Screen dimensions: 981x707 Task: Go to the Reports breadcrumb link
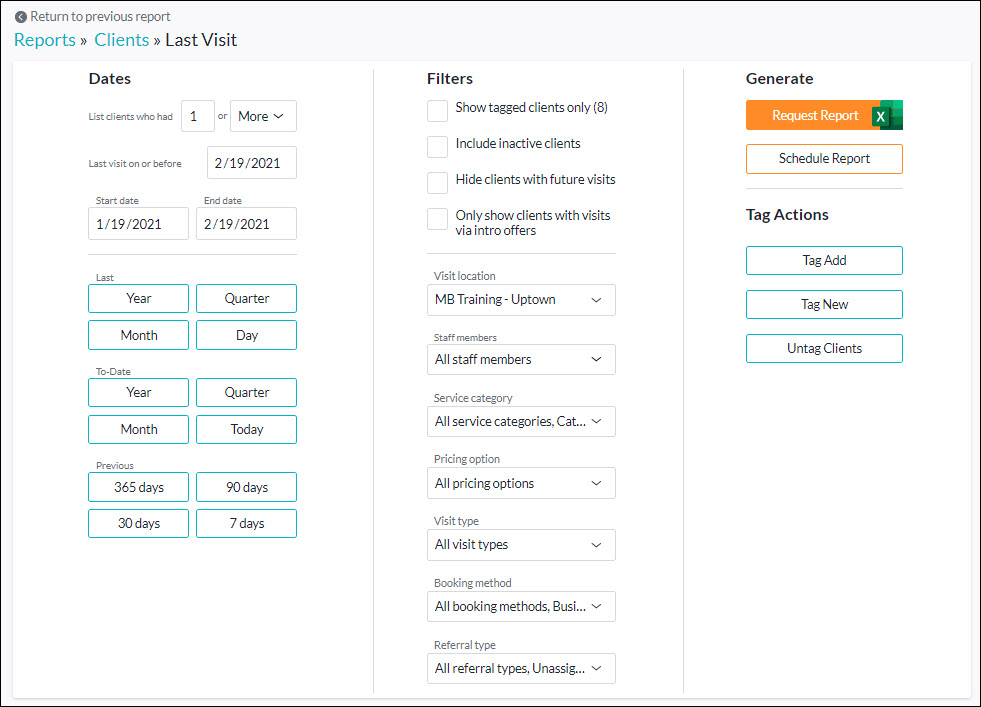pos(44,40)
